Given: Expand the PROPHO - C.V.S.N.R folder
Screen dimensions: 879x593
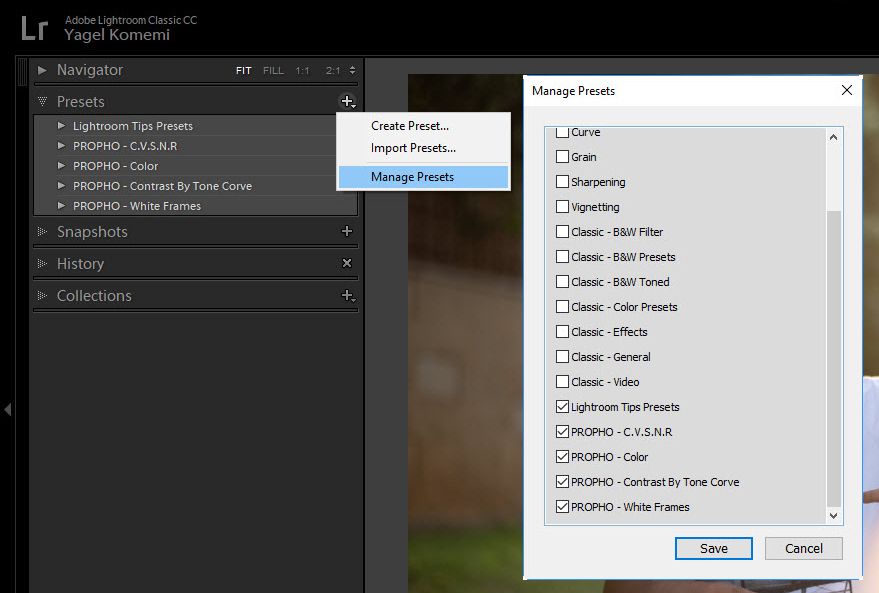Looking at the screenshot, I should [x=61, y=146].
